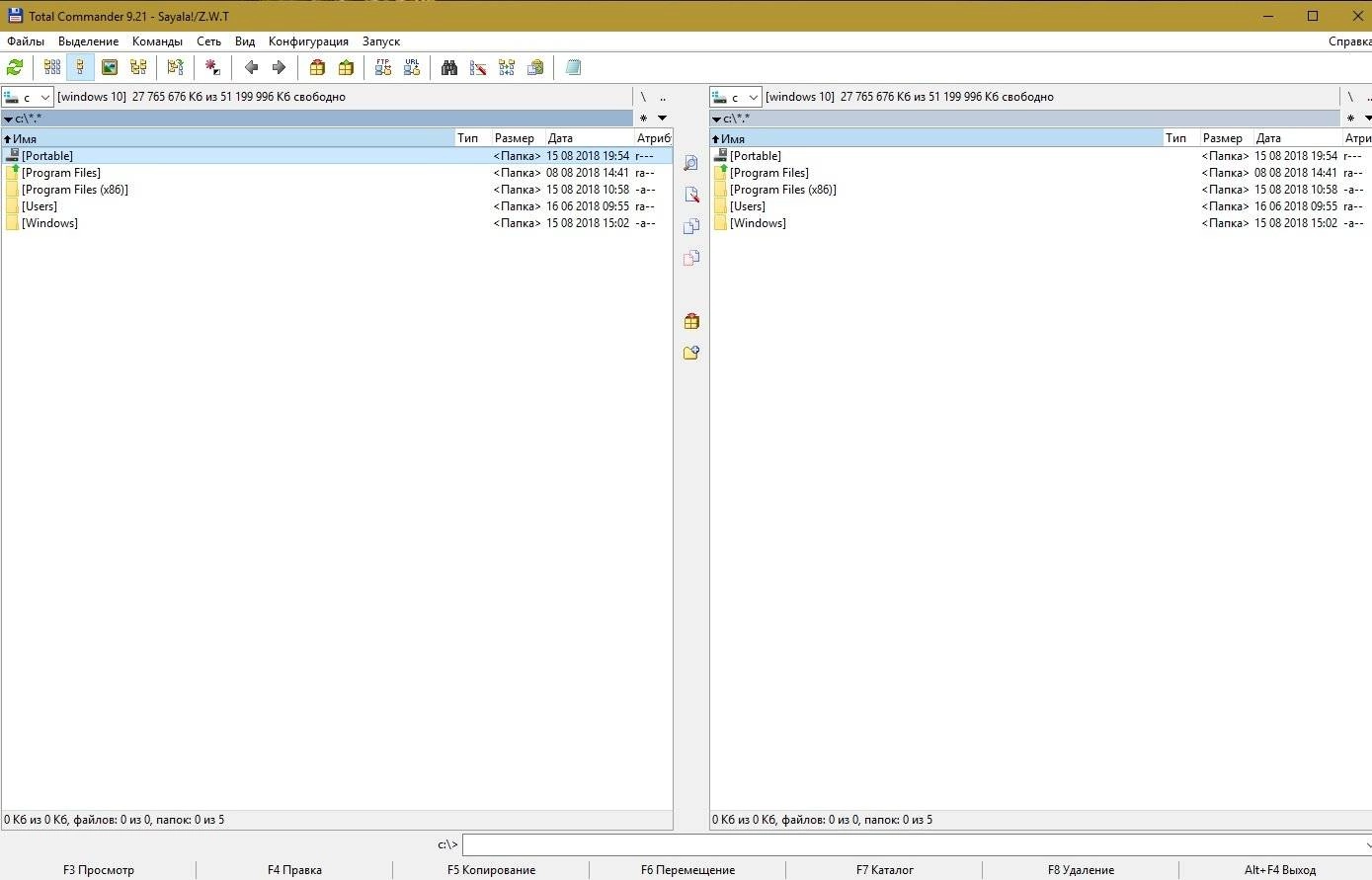The image size is (1372, 880).
Task: Click the copy files icon in middle bar
Action: point(691,226)
